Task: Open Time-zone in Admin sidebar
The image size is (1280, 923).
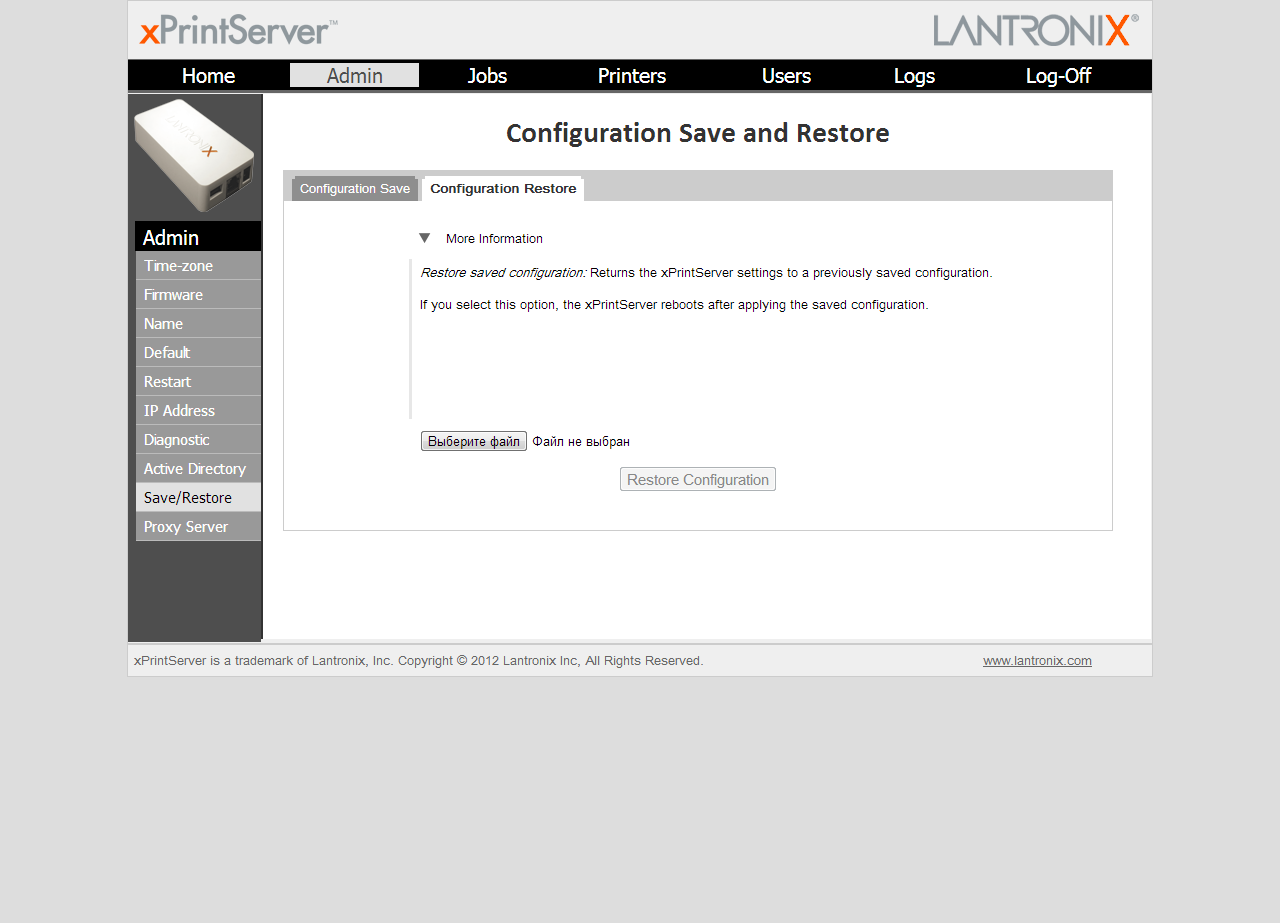Action: click(198, 266)
